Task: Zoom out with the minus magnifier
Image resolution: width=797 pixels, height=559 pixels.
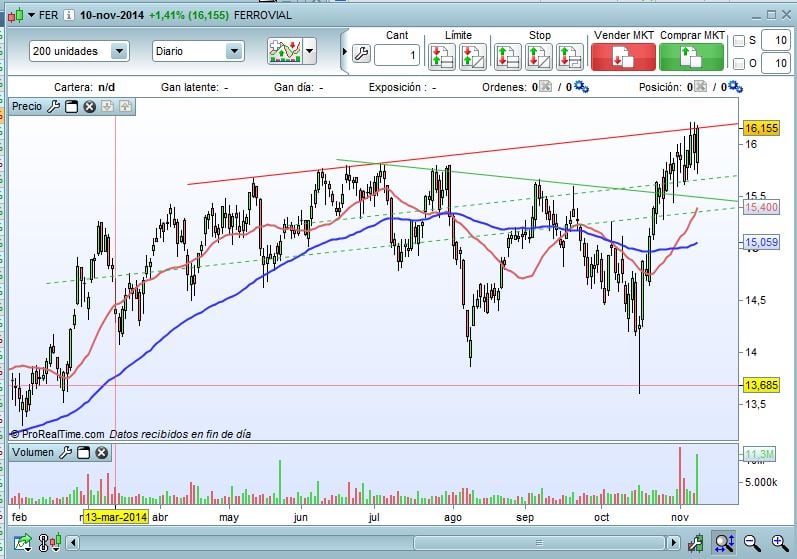Action: pyautogui.click(x=752, y=543)
